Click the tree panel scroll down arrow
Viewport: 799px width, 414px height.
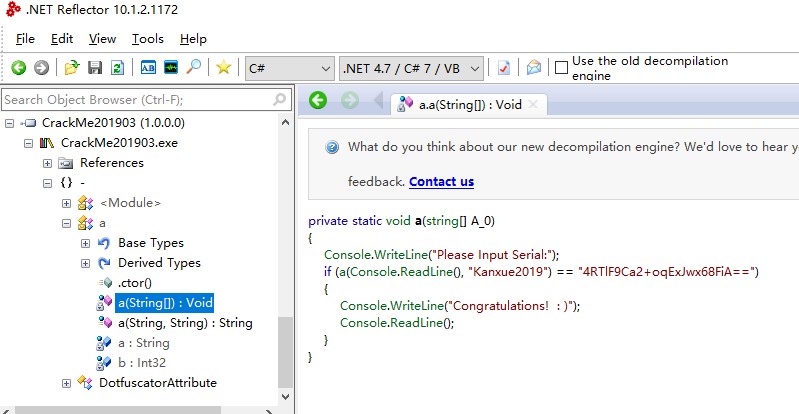(x=285, y=397)
